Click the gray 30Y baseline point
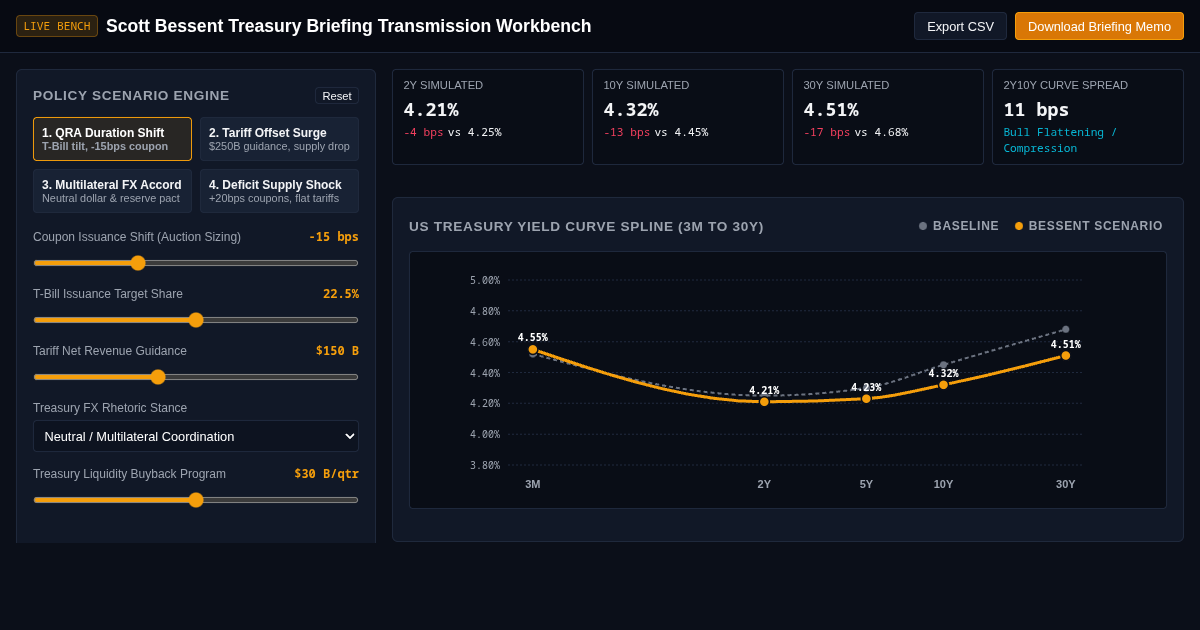Viewport: 1200px width, 630px height. pyautogui.click(x=1066, y=329)
